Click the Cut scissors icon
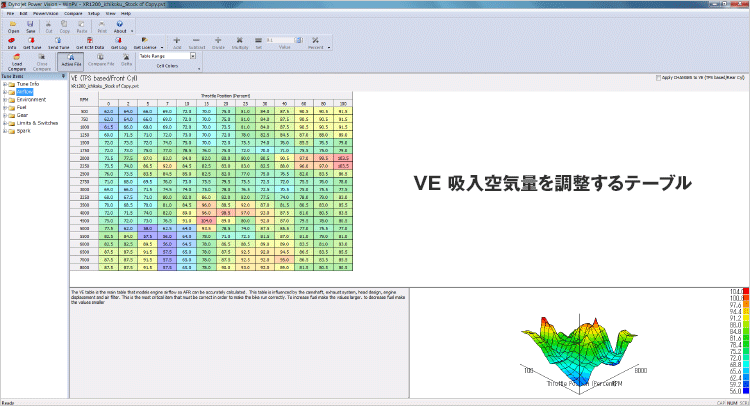Image resolution: width=750 pixels, height=406 pixels. [48, 24]
